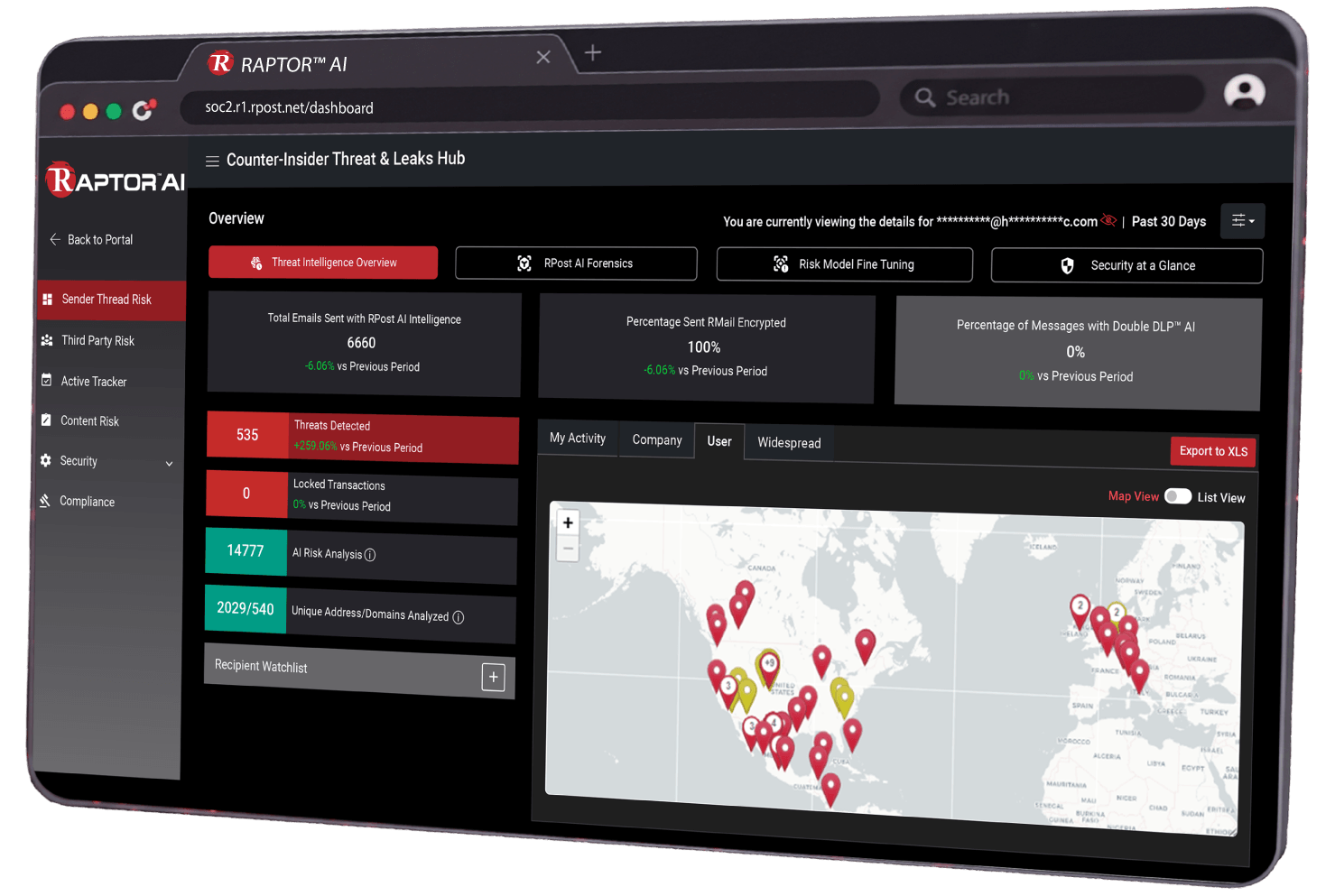Open RPost AI Forensics
This screenshot has height=896, width=1335.
[x=576, y=263]
